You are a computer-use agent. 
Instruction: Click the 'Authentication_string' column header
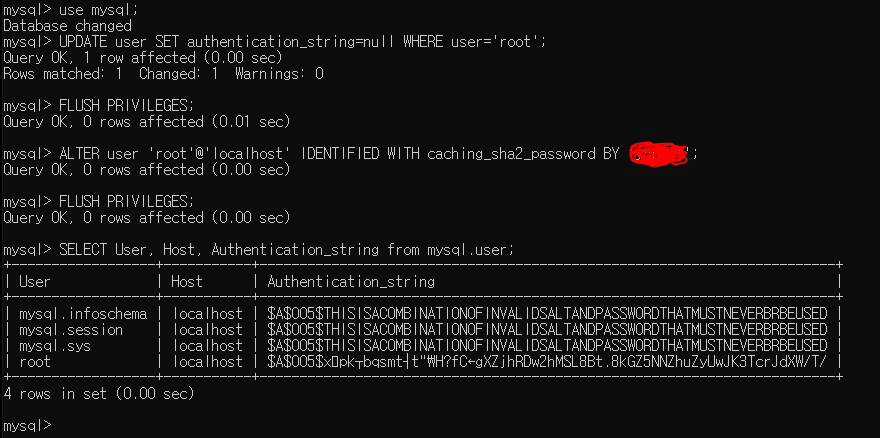[x=351, y=281]
